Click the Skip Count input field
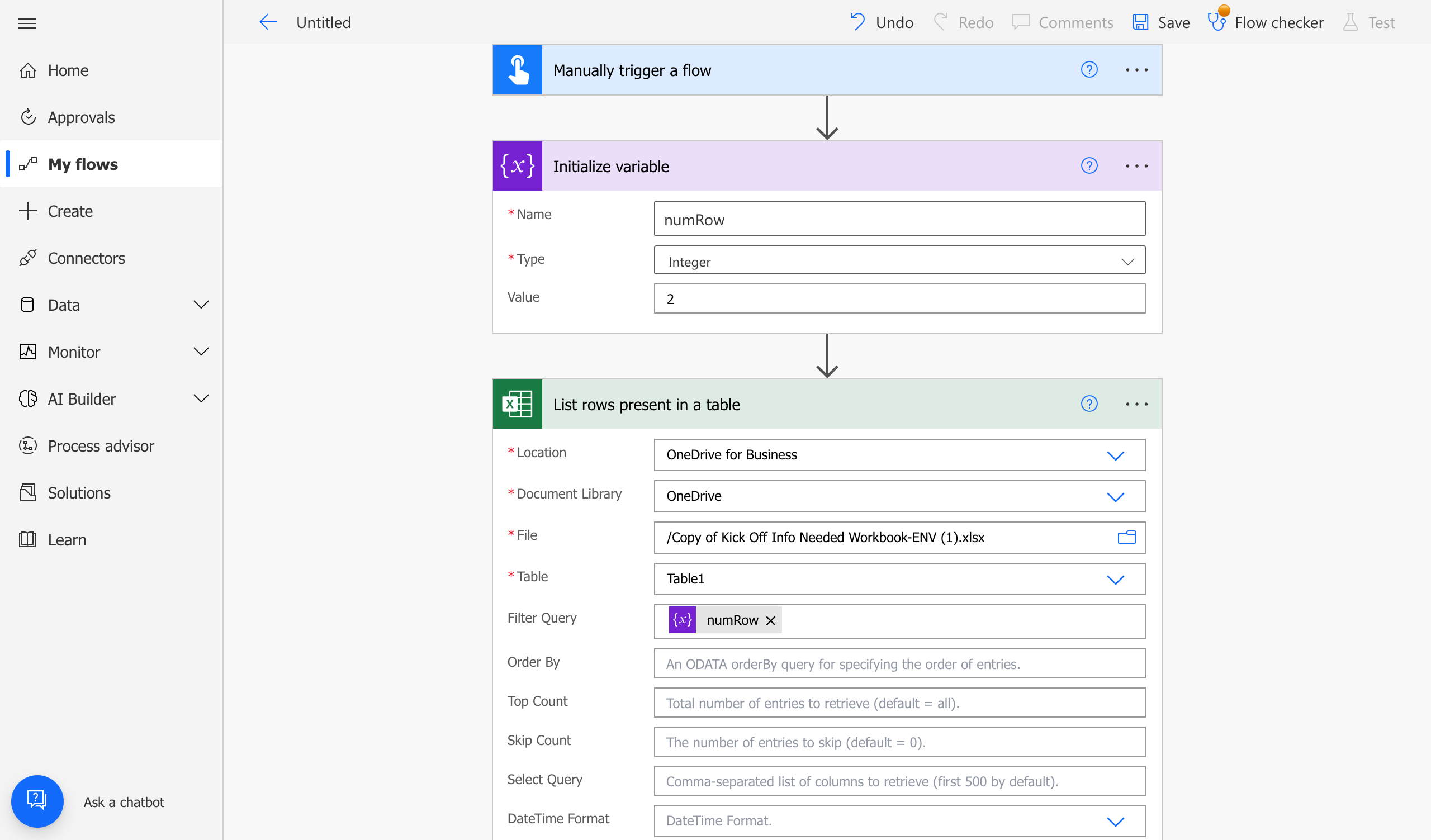The height and width of the screenshot is (840, 1431). [x=899, y=742]
